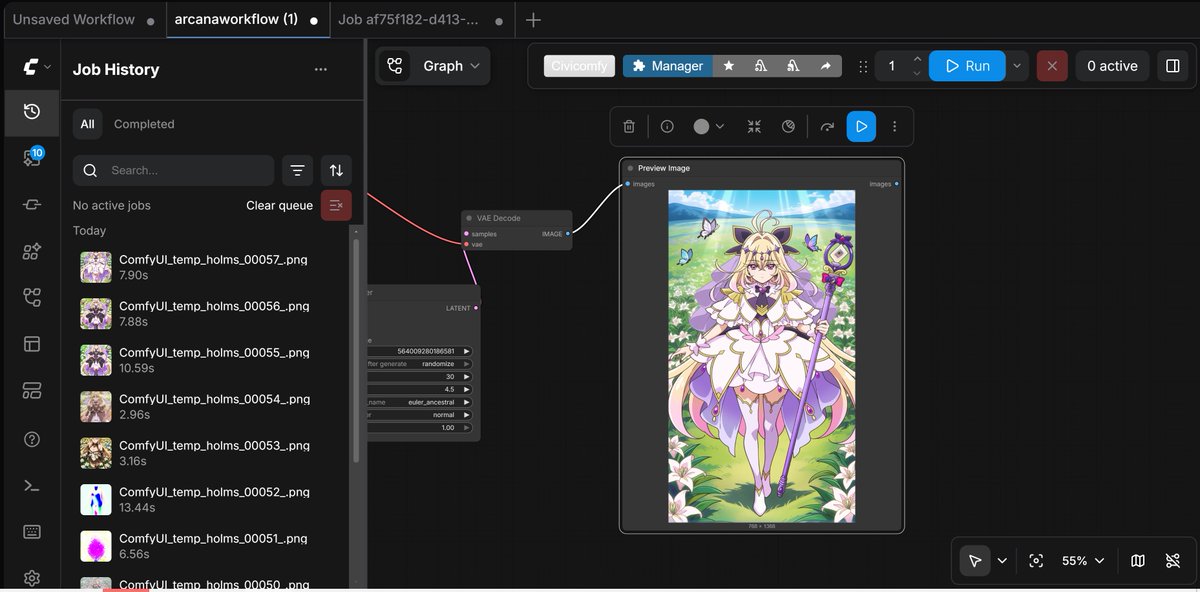Viewport: 1200px width, 592px height.
Task: Toggle the right side panel icon
Action: (1172, 66)
